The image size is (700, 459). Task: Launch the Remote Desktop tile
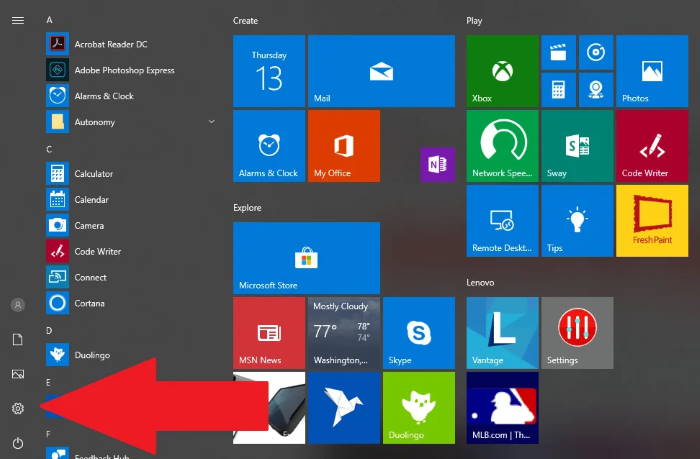click(x=502, y=221)
